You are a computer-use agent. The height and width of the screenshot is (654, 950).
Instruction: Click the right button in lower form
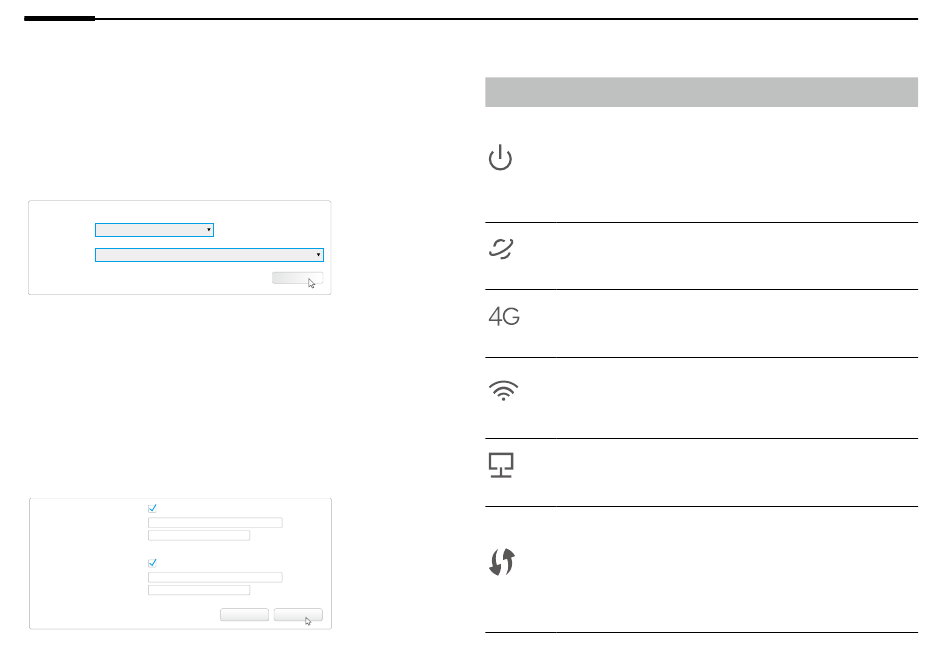pyautogui.click(x=298, y=615)
